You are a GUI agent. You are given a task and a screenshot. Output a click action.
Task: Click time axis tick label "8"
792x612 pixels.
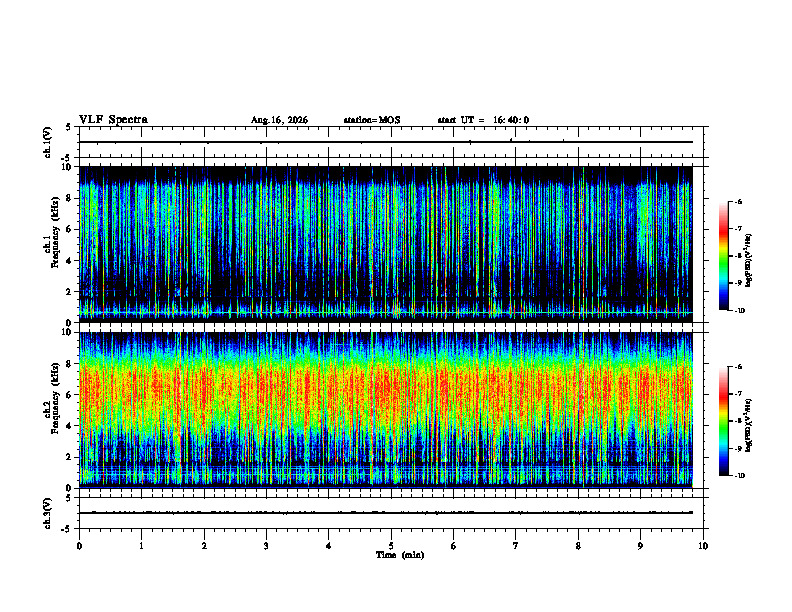click(578, 546)
